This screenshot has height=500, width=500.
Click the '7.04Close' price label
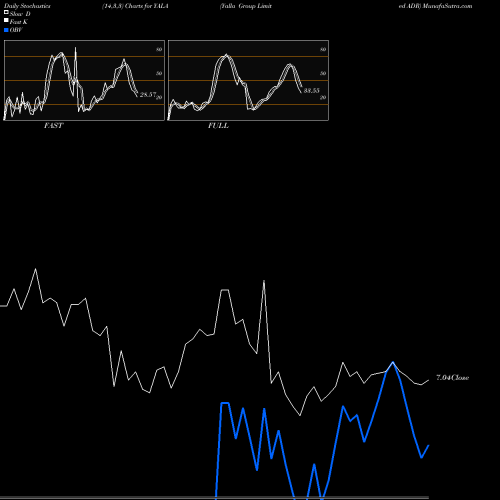pos(453,378)
